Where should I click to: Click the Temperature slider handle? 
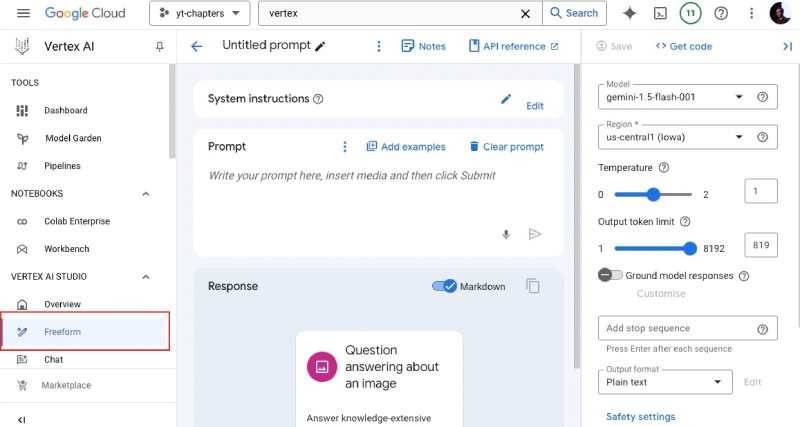[x=653, y=194]
